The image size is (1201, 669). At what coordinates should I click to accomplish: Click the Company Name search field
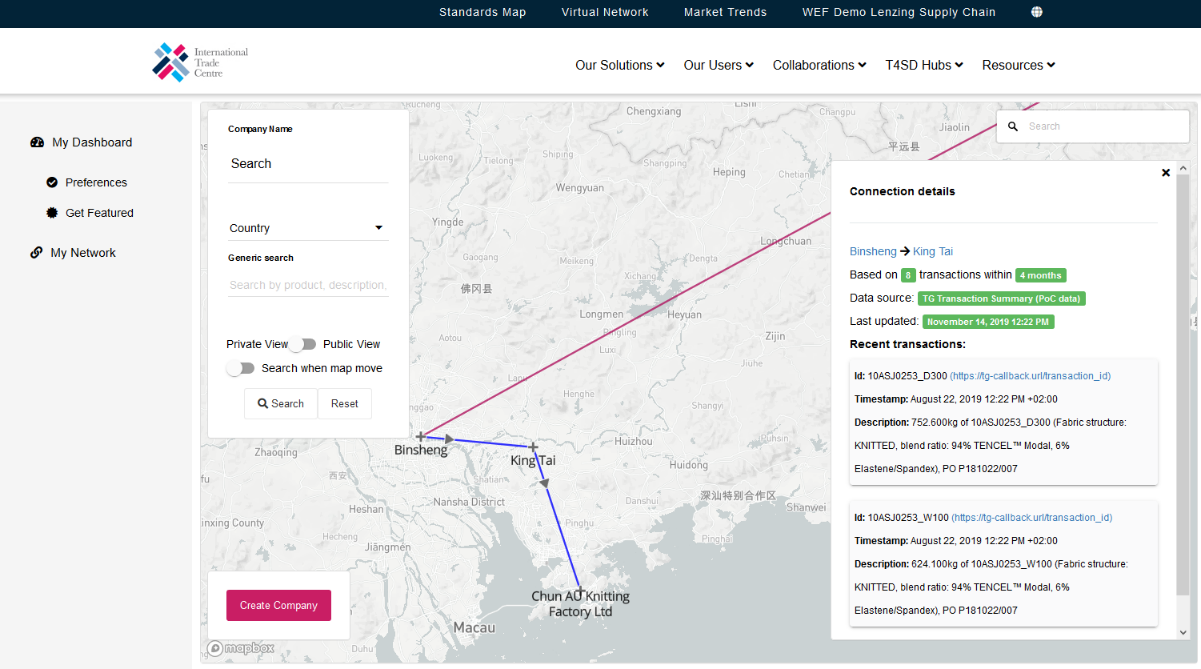pos(308,164)
